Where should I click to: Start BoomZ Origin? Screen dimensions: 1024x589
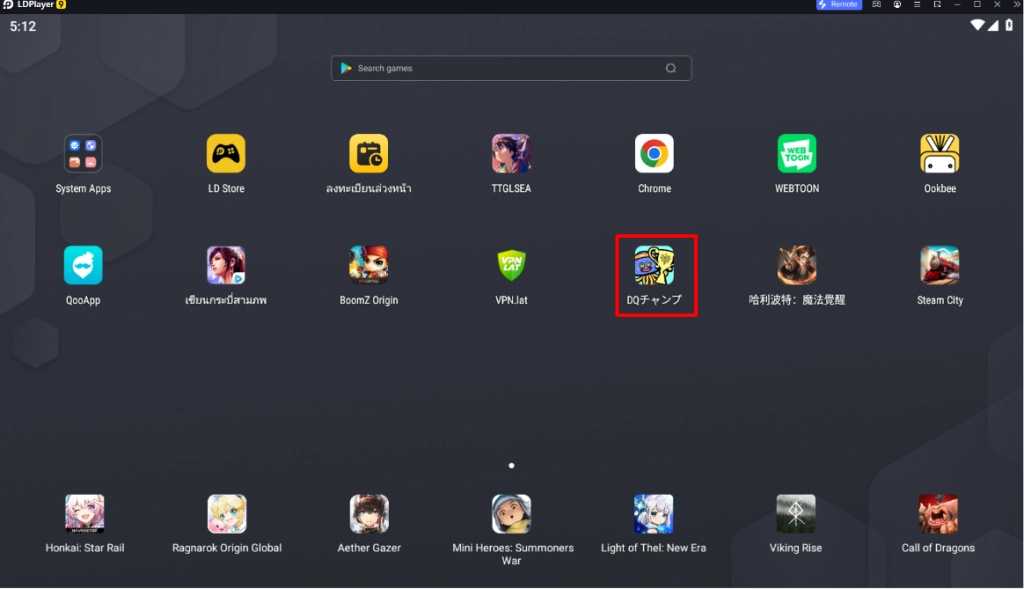[x=368, y=265]
